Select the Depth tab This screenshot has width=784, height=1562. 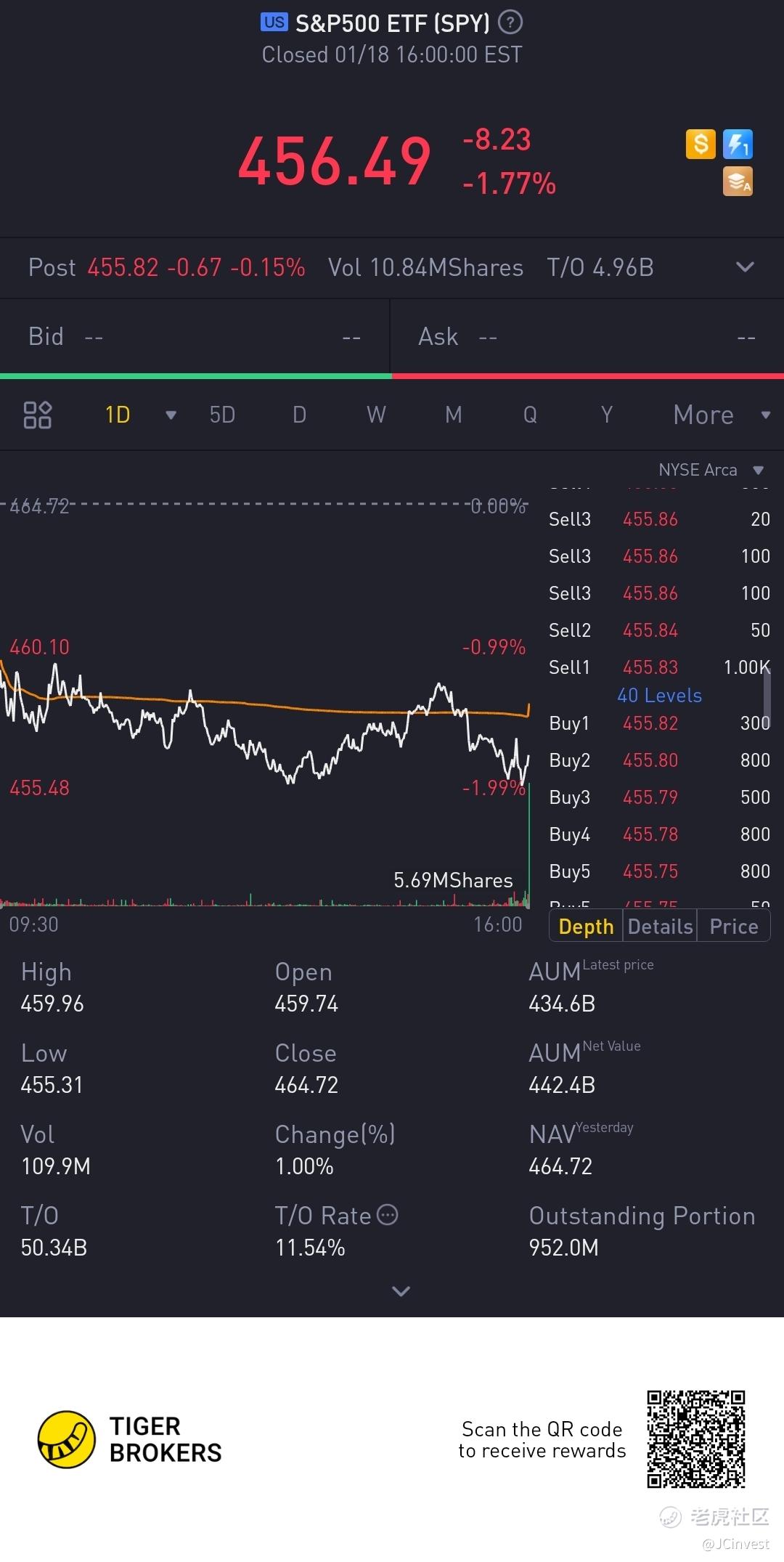click(x=586, y=926)
